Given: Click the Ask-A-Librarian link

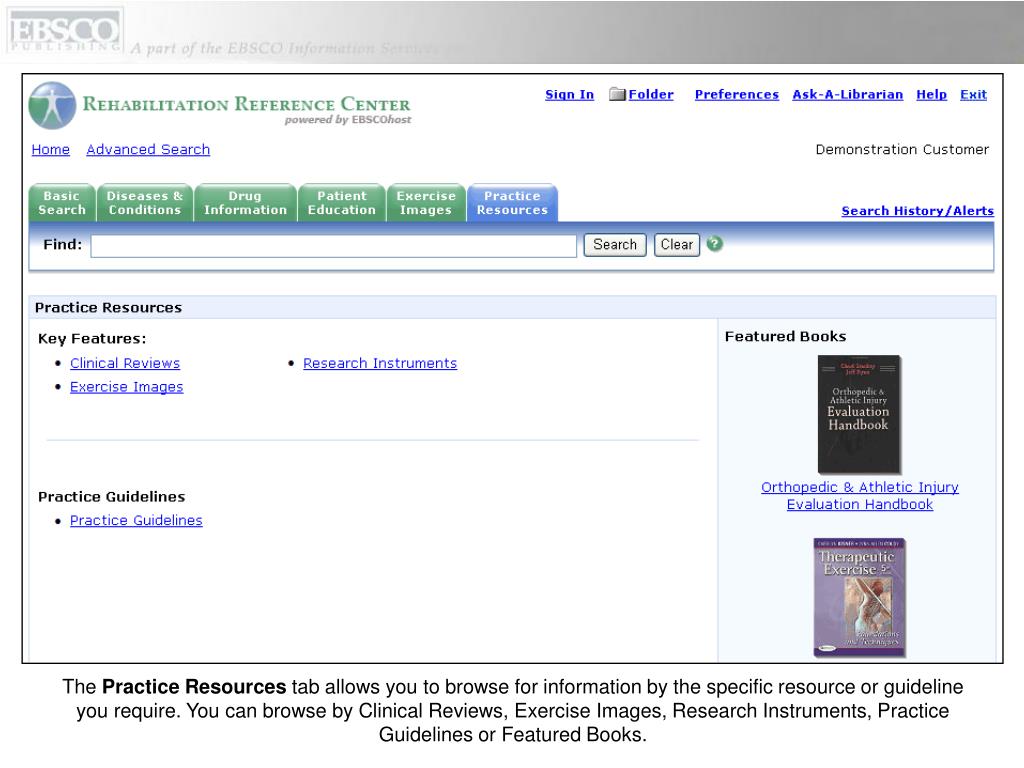Looking at the screenshot, I should pos(848,95).
